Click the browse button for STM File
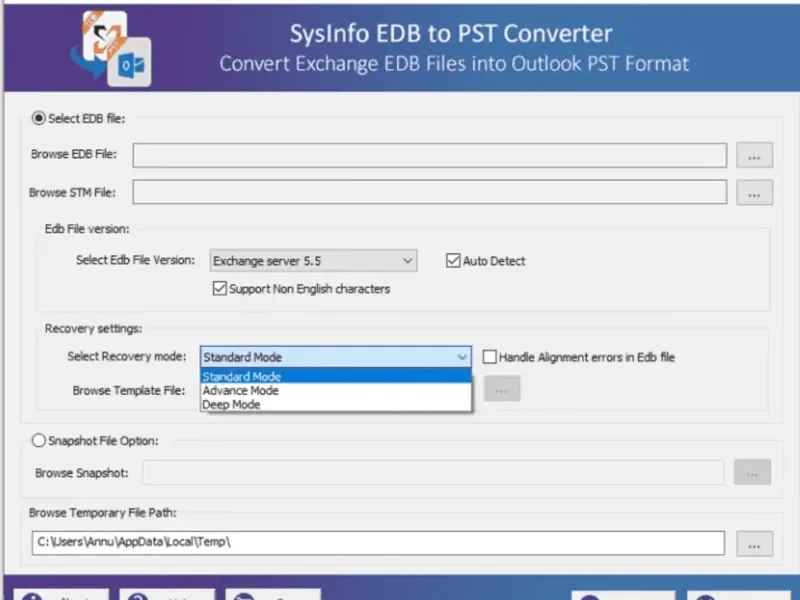This screenshot has width=800, height=600. point(754,192)
